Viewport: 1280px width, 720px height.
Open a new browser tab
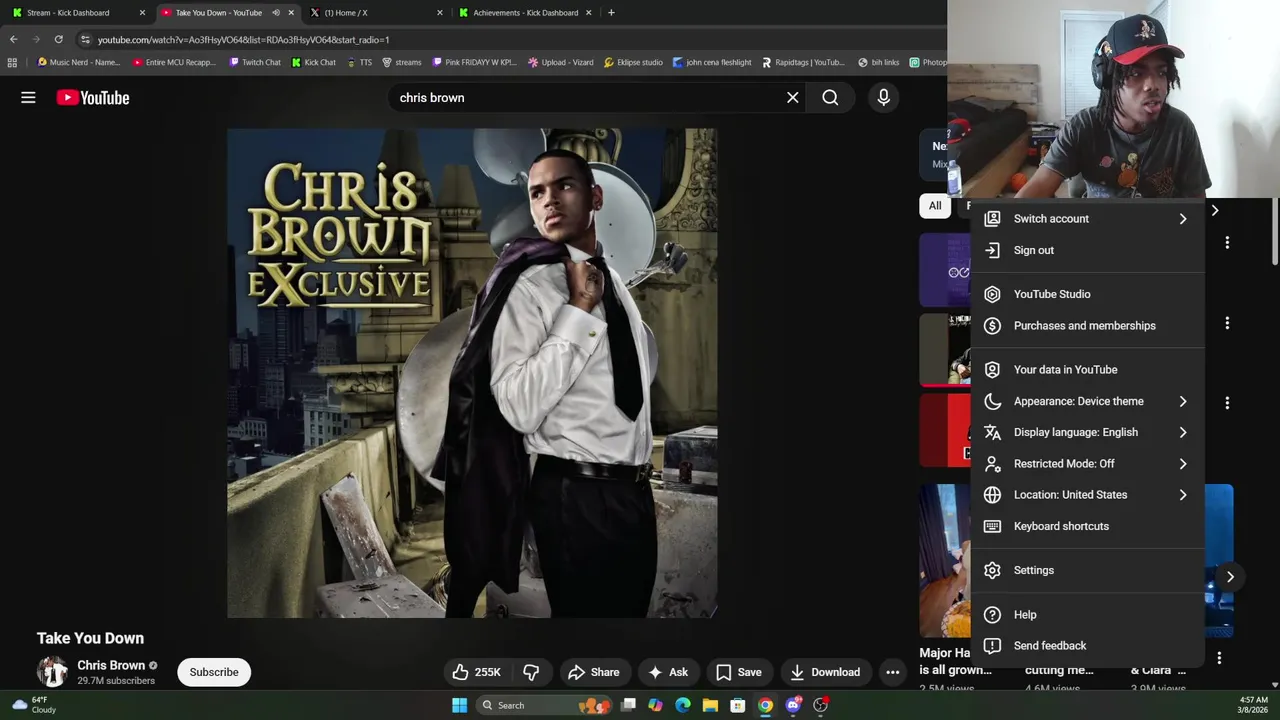[x=611, y=12]
